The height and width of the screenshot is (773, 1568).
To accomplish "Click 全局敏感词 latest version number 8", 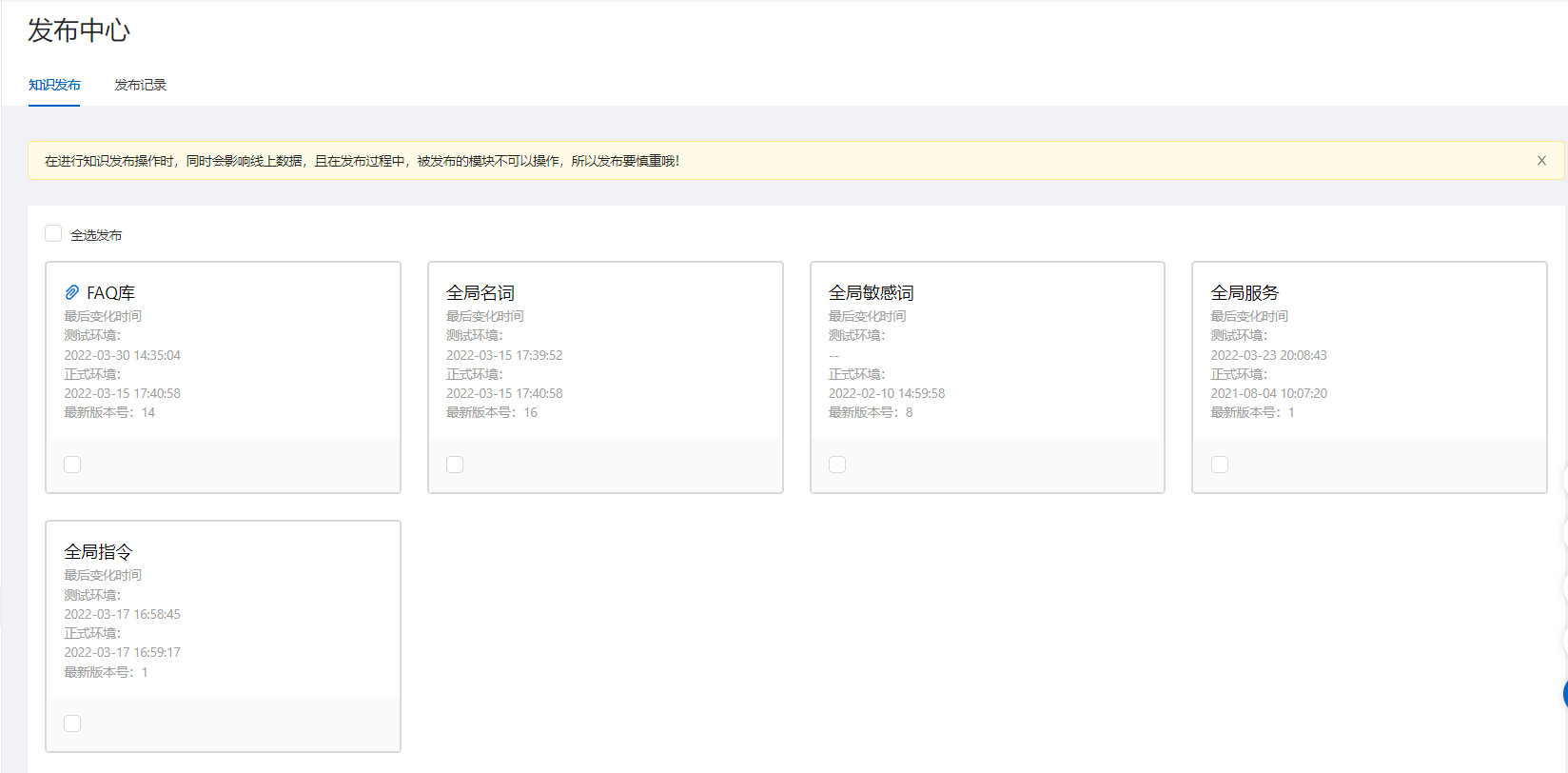I will tap(909, 412).
